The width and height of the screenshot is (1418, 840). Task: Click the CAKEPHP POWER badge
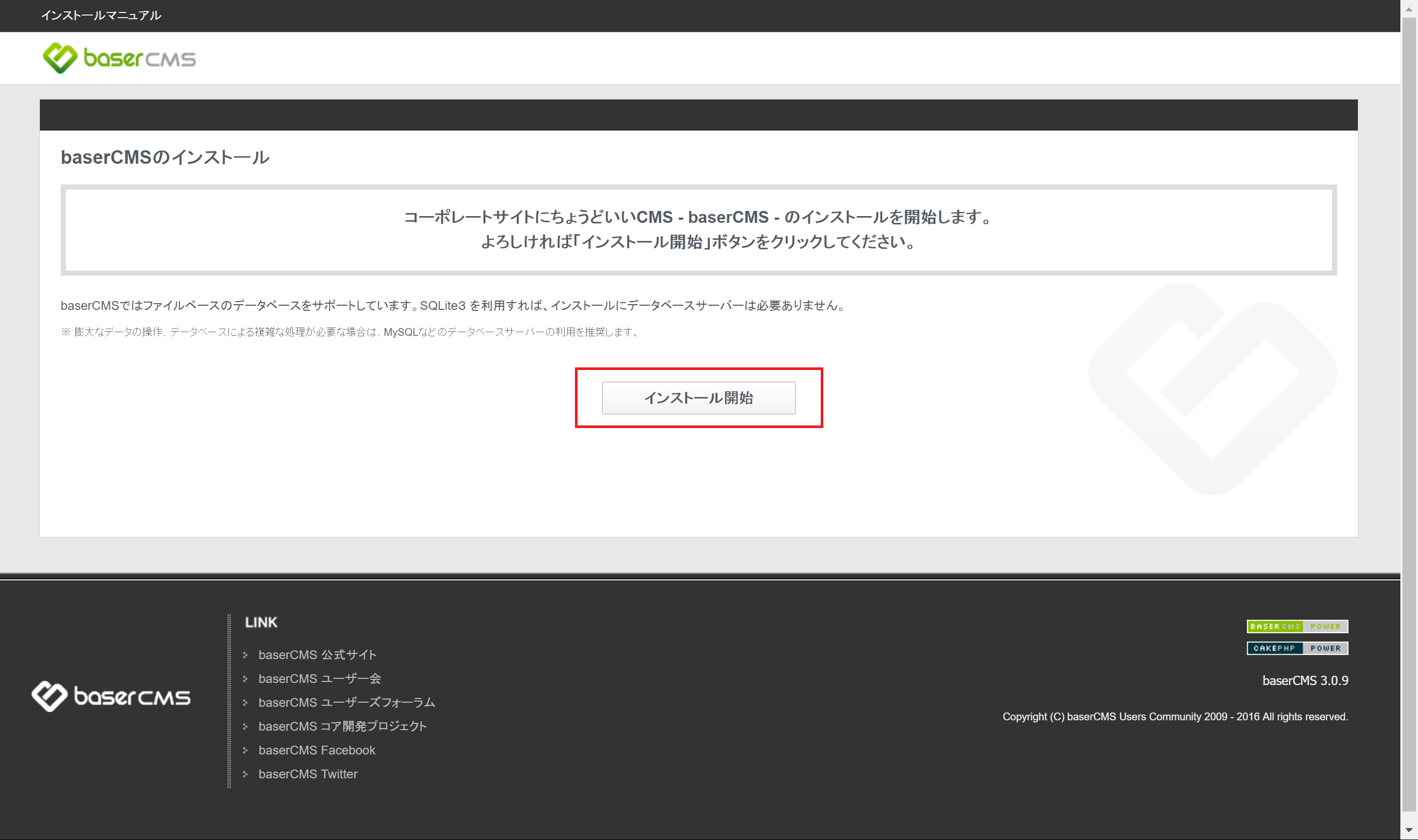coord(1297,648)
